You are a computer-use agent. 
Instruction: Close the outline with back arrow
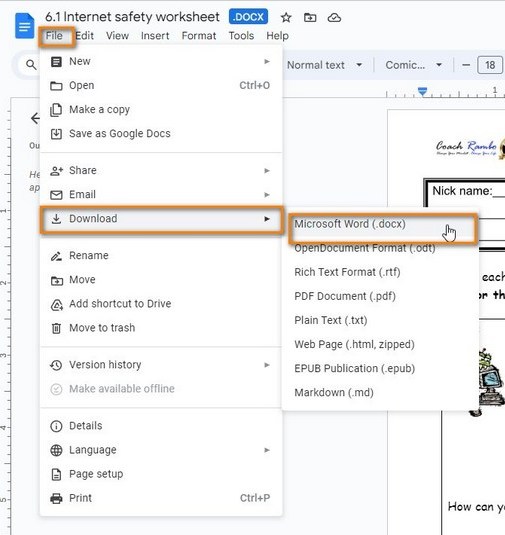click(x=35, y=118)
